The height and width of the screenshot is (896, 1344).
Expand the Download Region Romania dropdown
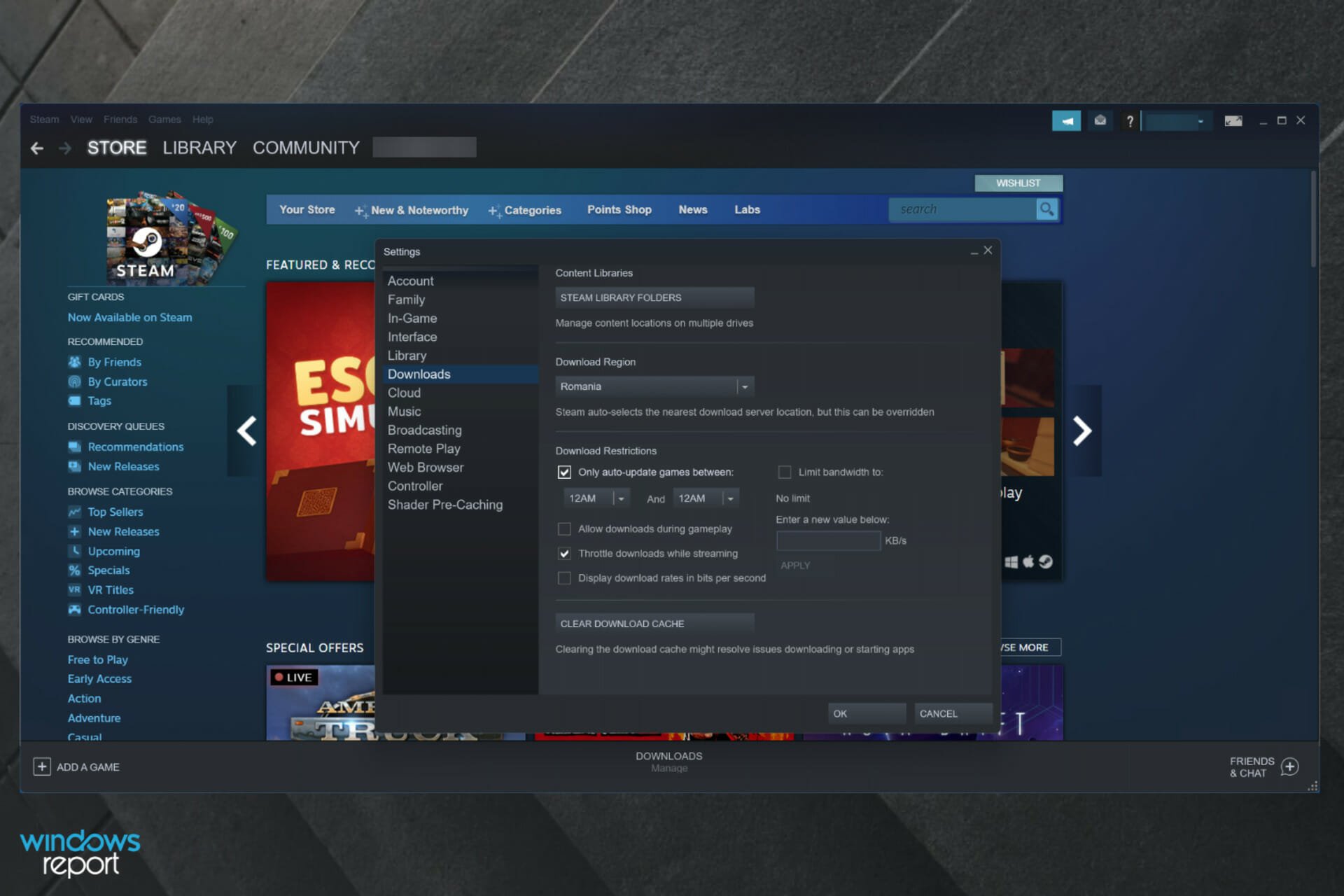click(x=746, y=386)
